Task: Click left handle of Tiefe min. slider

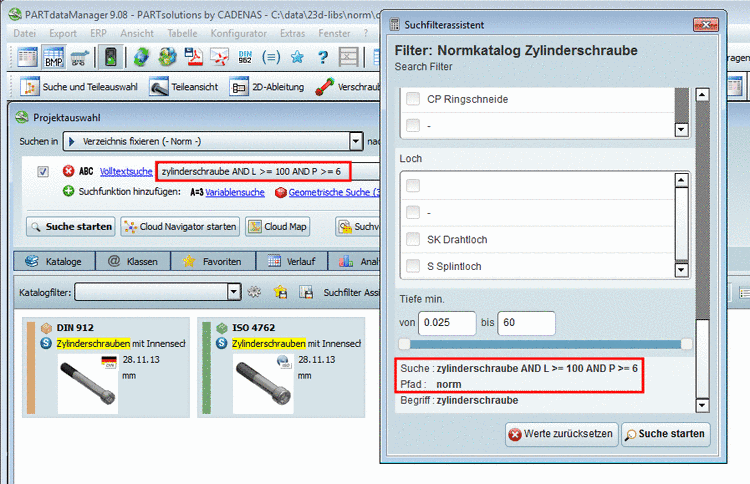Action: point(404,344)
